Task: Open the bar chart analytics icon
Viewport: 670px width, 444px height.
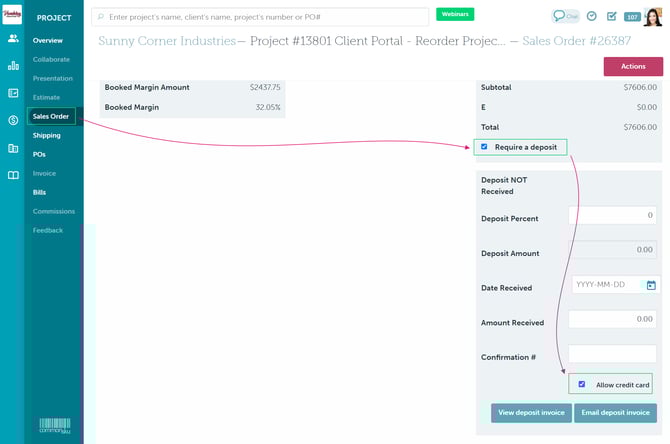Action: click(13, 66)
